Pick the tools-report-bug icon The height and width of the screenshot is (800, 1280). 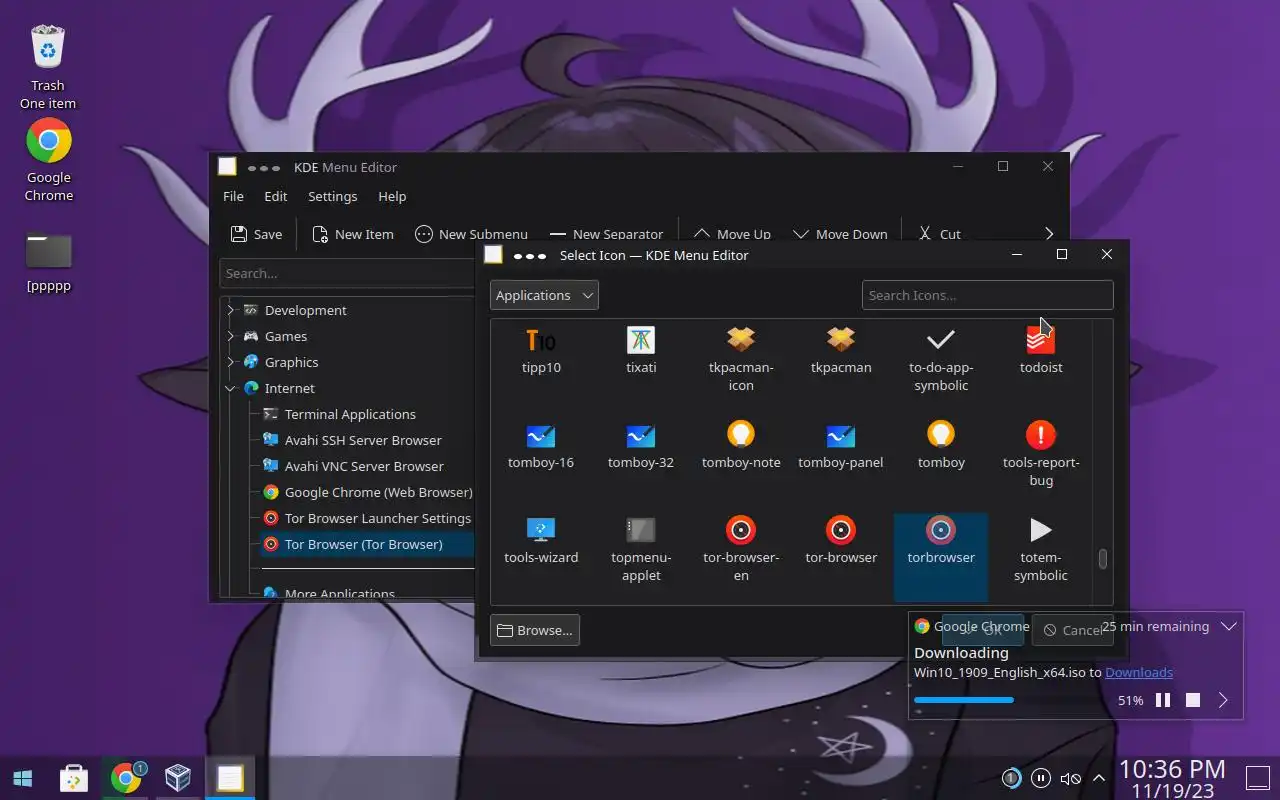pyautogui.click(x=1041, y=435)
